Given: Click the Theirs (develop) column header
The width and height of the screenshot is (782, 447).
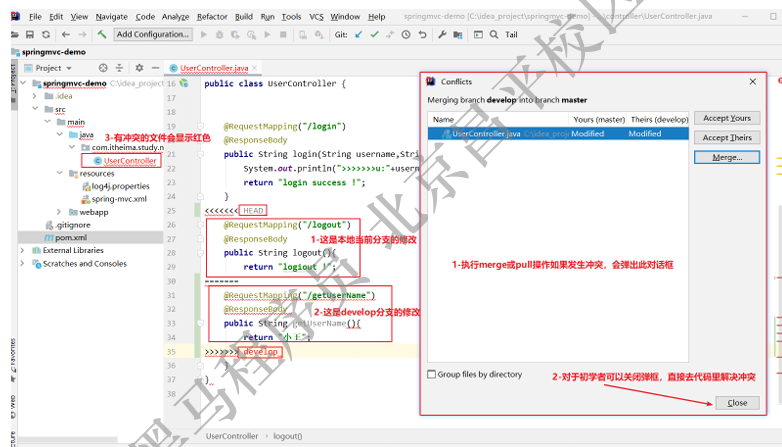Looking at the screenshot, I should click(659, 119).
